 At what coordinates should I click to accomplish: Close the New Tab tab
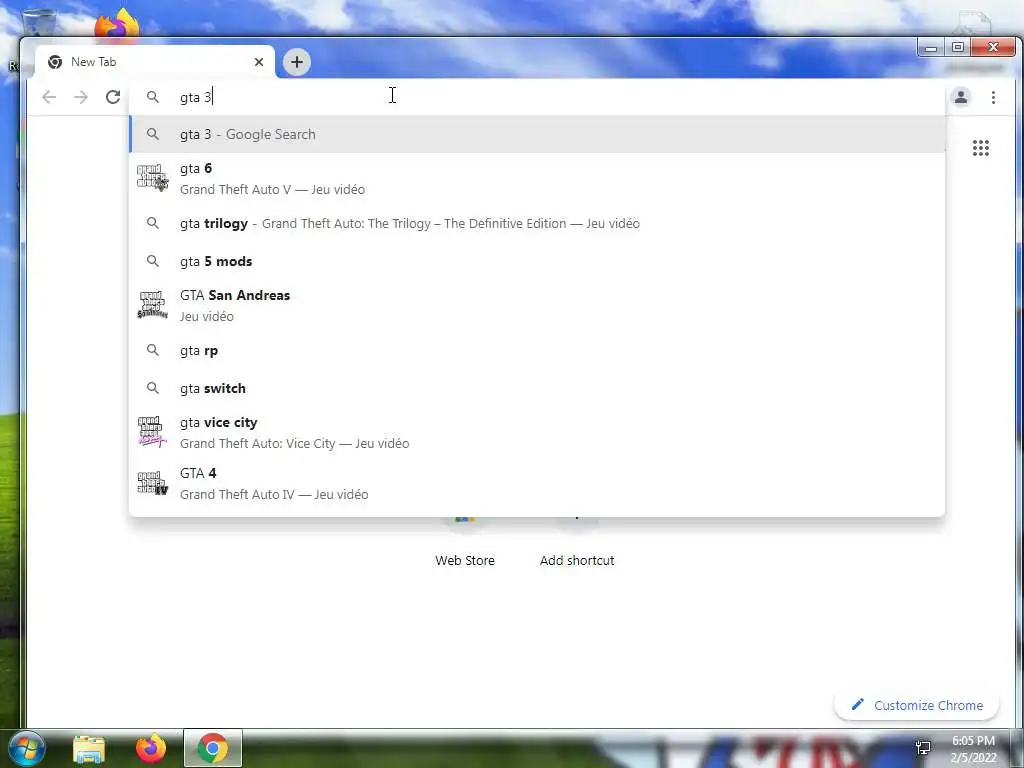point(259,62)
